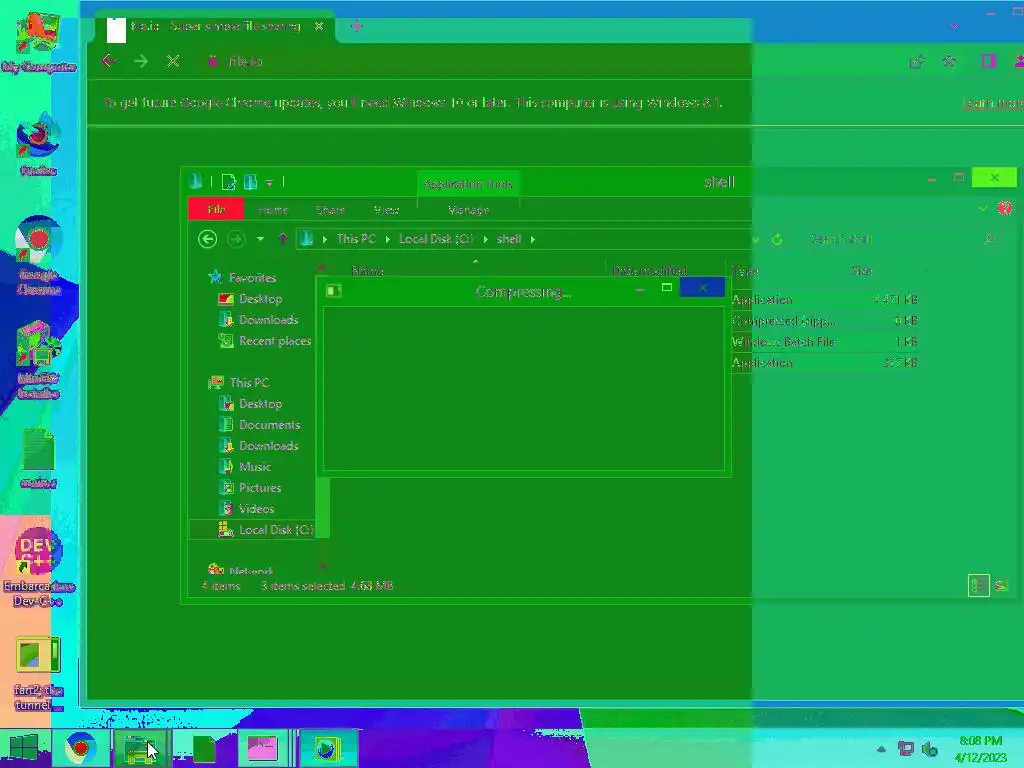Image resolution: width=1024 pixels, height=768 pixels.
Task: Click Explorer forward arrow button
Action: 236,239
